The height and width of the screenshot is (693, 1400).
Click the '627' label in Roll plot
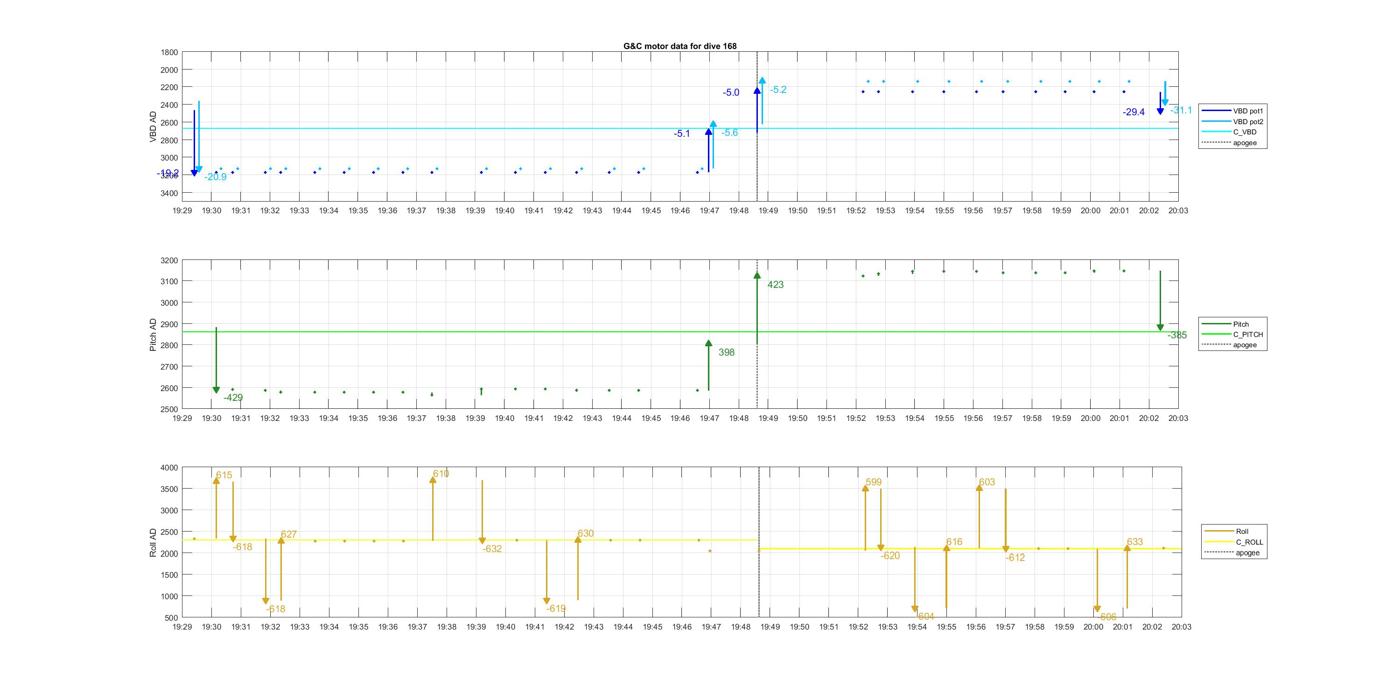coord(289,534)
